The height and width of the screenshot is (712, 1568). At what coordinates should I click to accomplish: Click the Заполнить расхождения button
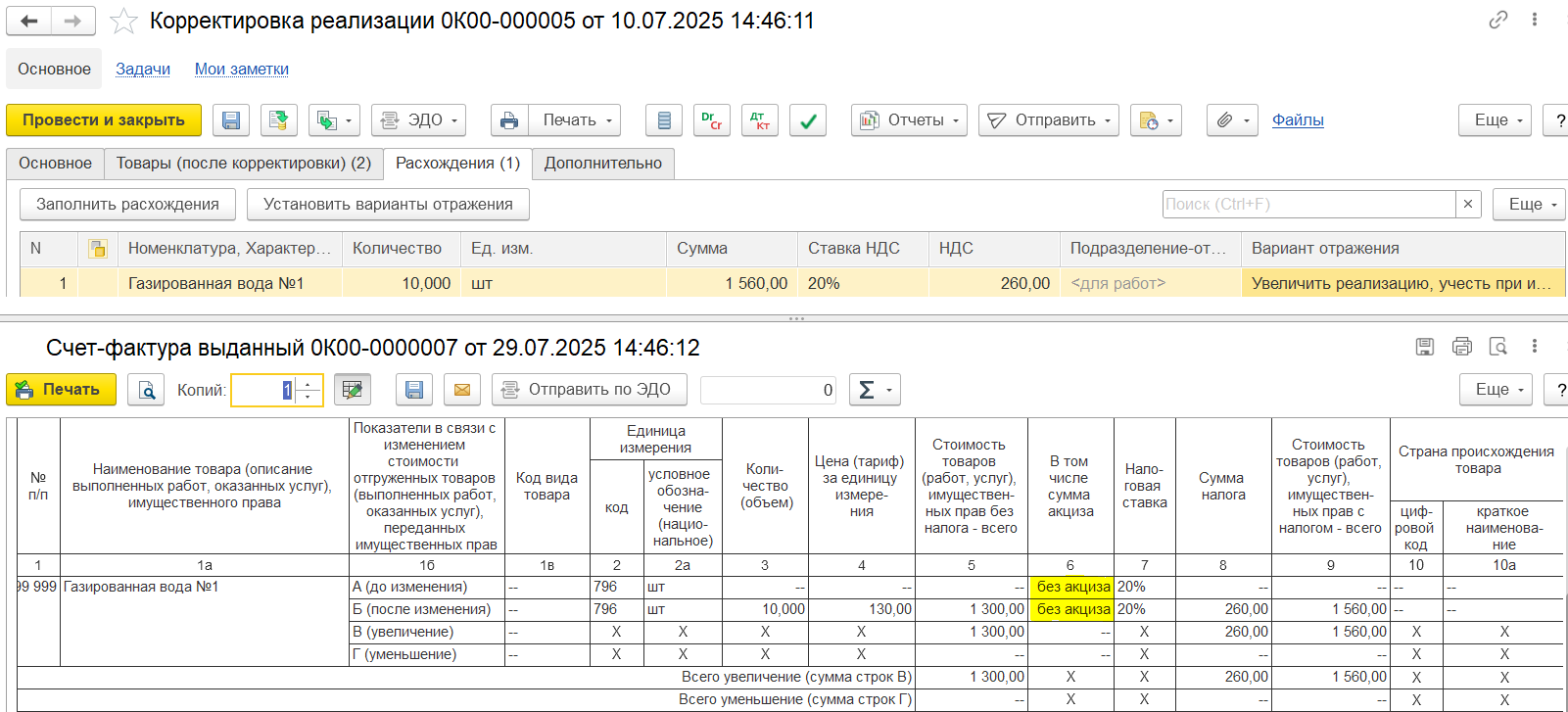click(x=127, y=205)
